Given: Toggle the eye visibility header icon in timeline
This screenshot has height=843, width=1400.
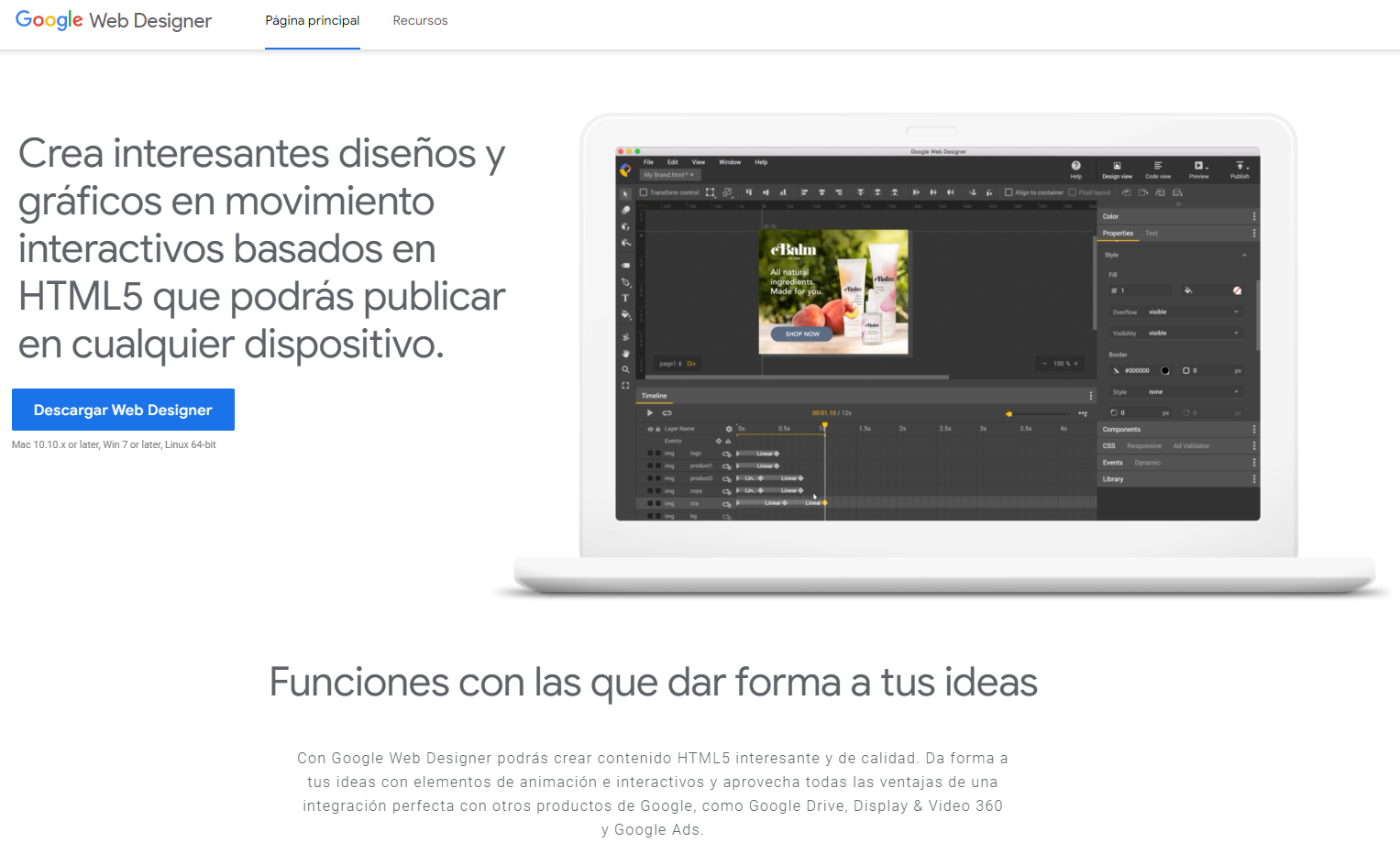Looking at the screenshot, I should [x=650, y=429].
